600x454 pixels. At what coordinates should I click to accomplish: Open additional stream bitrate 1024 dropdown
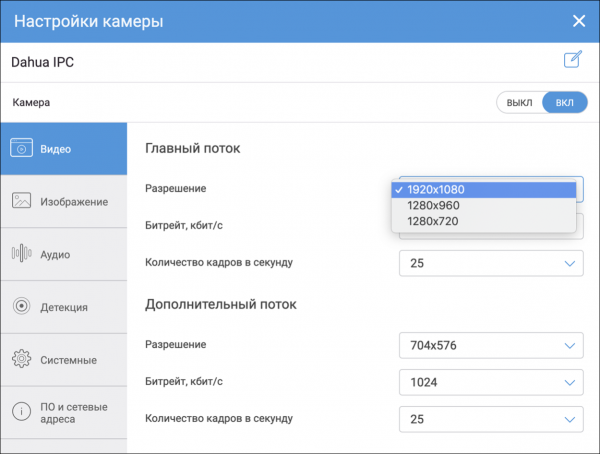click(x=490, y=381)
